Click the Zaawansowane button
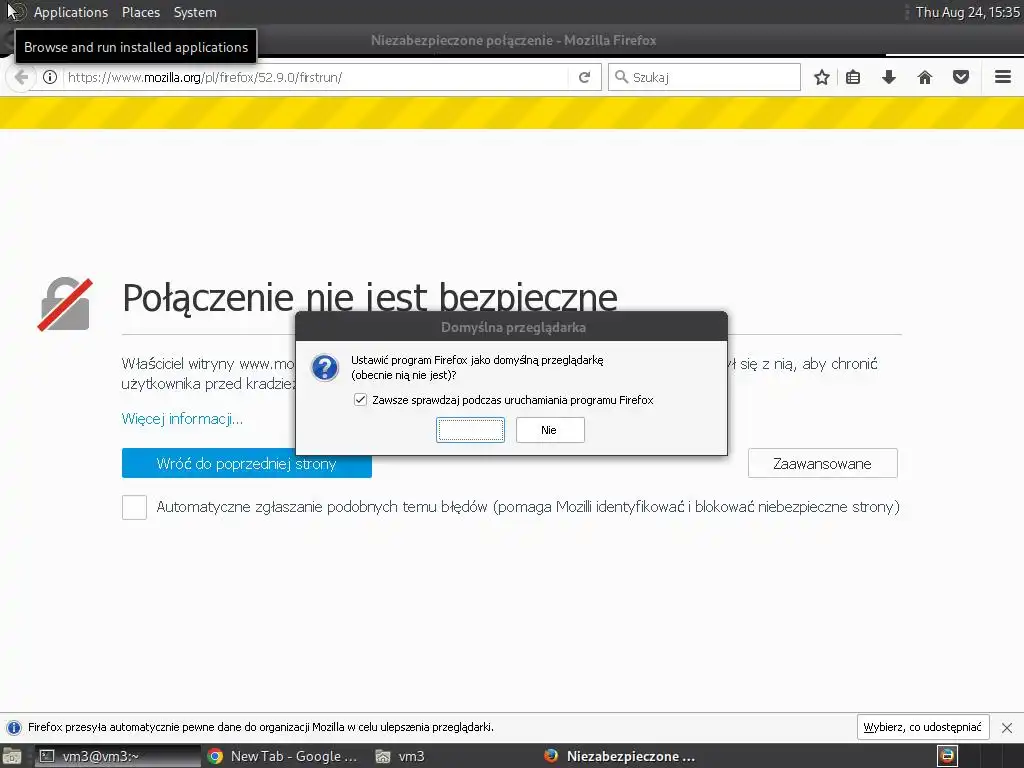Viewport: 1024px width, 768px height. (x=822, y=463)
